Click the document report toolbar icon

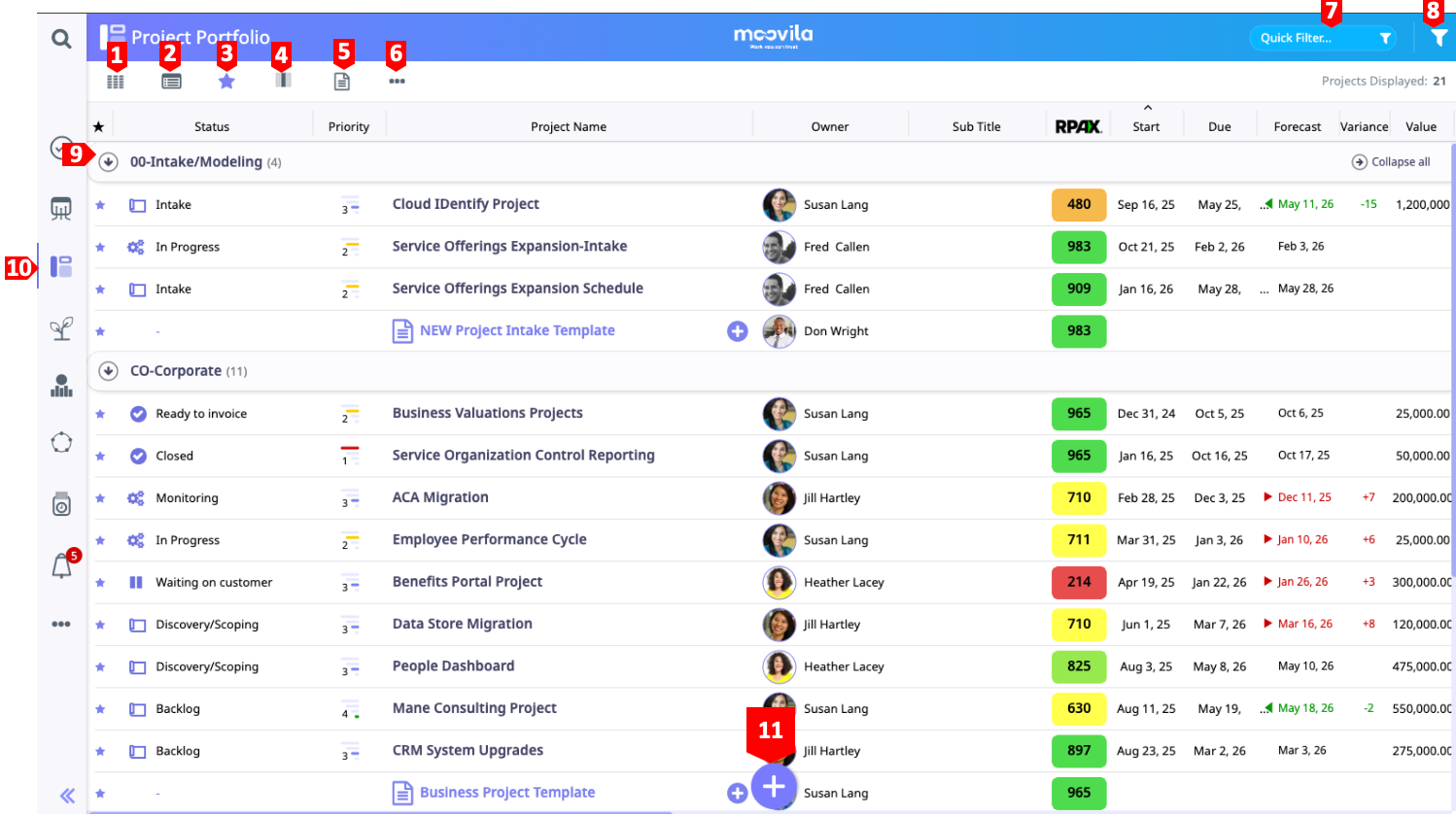click(x=341, y=82)
